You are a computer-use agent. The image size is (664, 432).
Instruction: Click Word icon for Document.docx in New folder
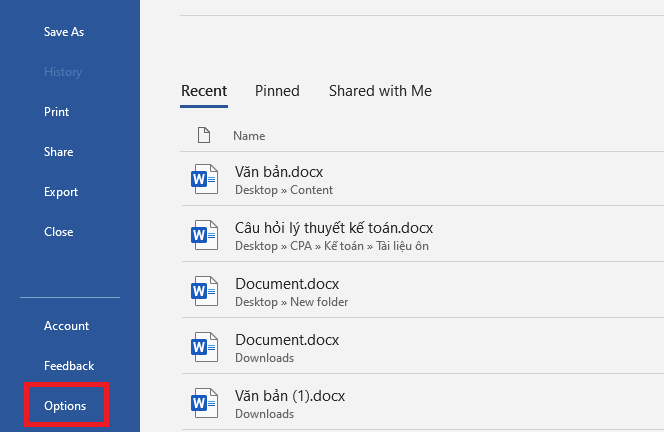tap(203, 292)
